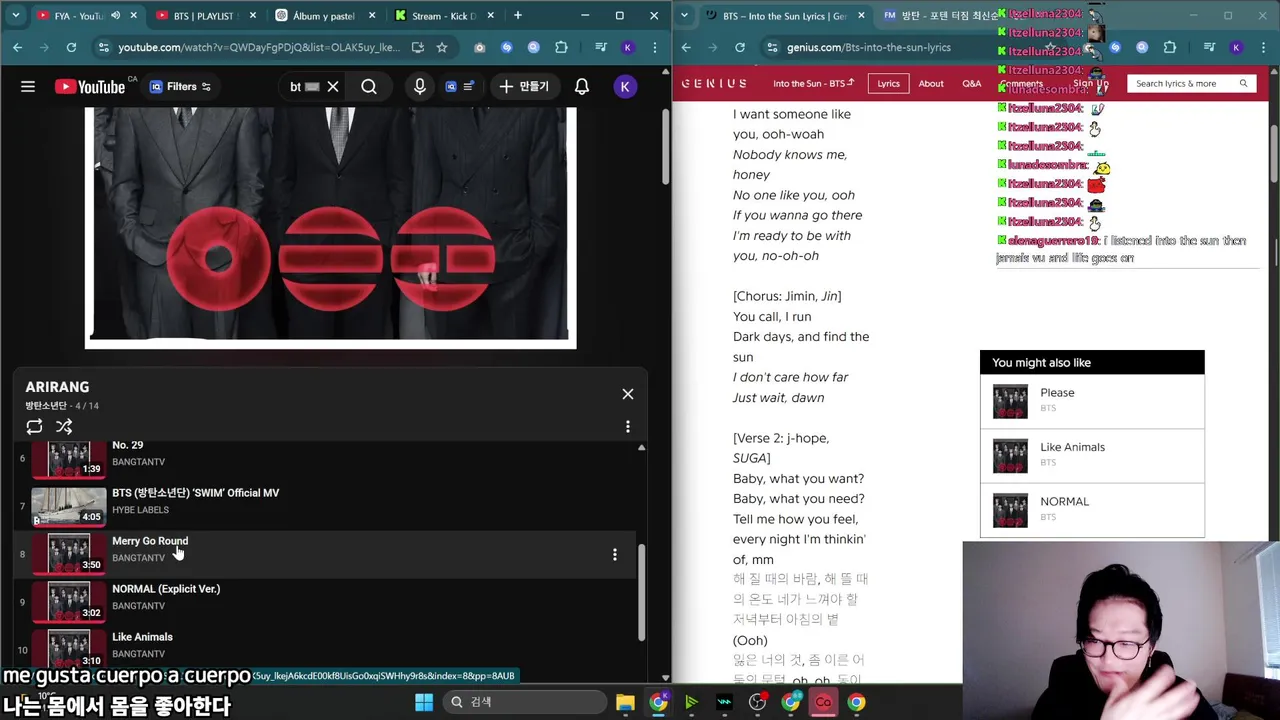Open Please in You might also like
Viewport: 1280px width, 720px height.
click(x=1092, y=401)
